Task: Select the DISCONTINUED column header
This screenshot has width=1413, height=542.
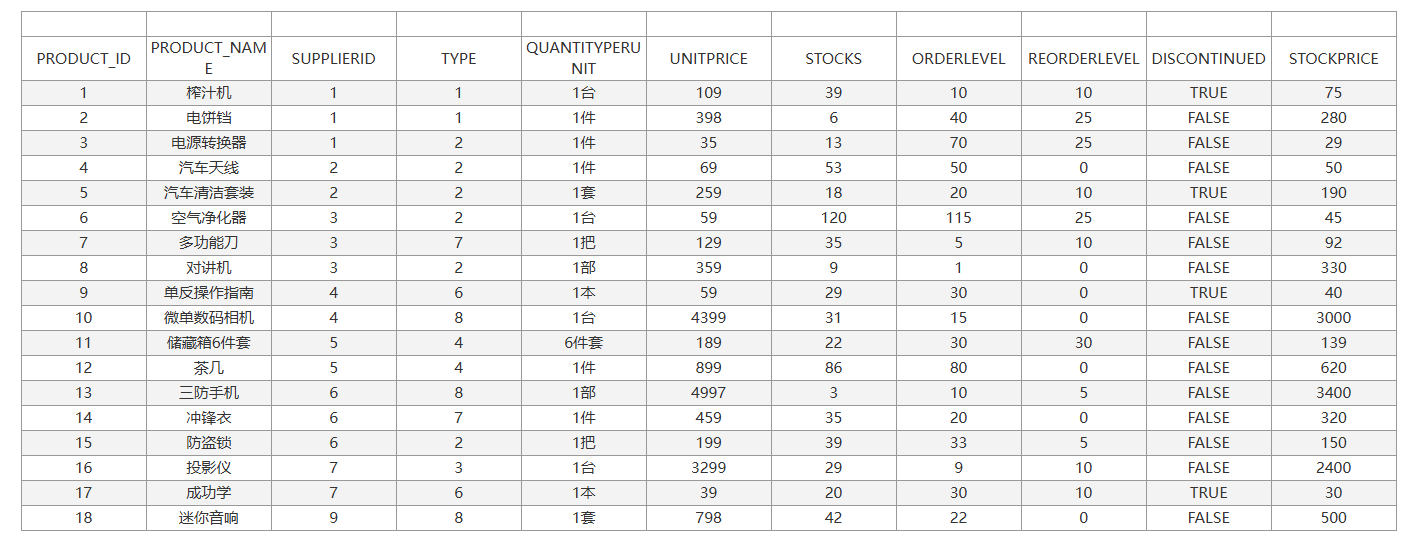Action: pyautogui.click(x=1208, y=59)
